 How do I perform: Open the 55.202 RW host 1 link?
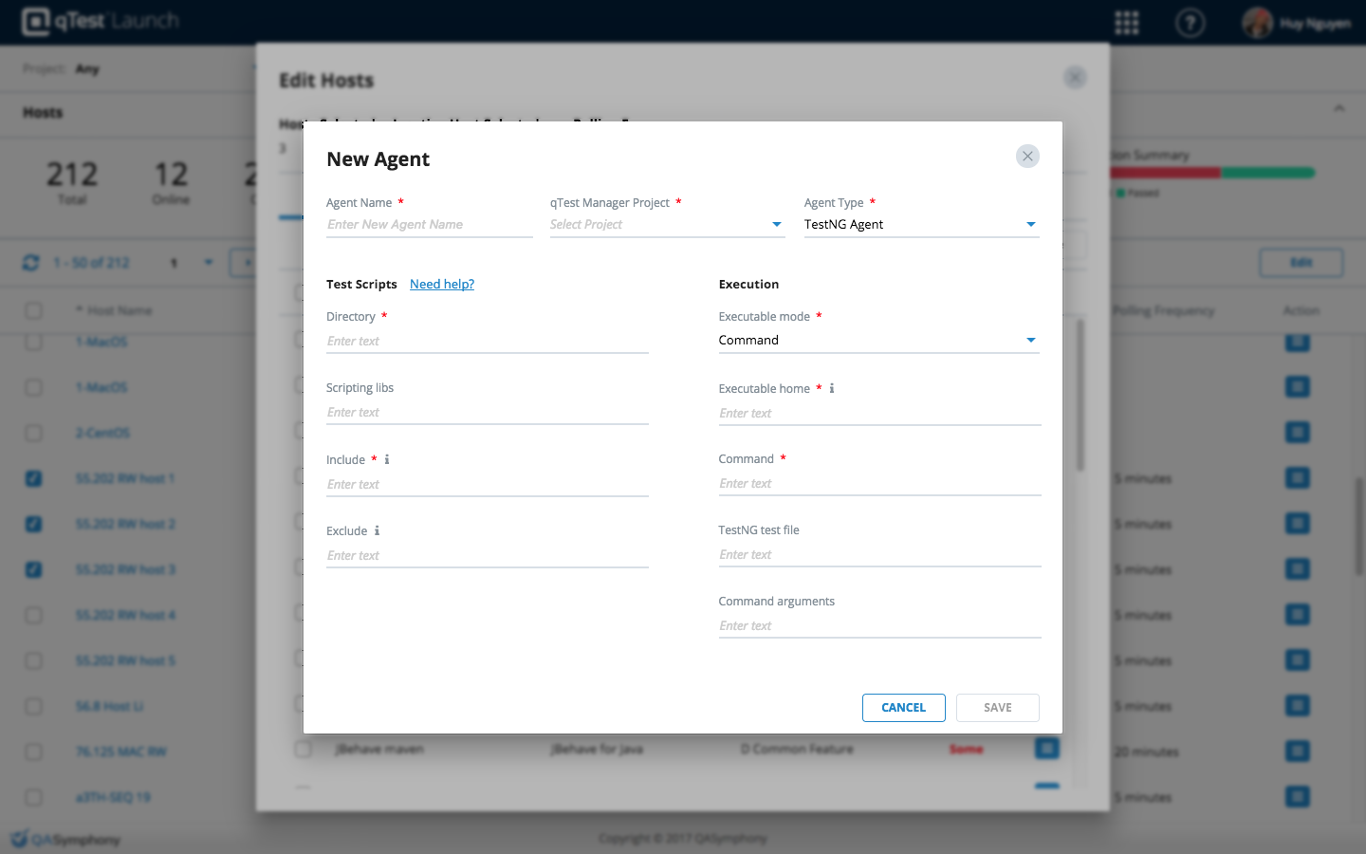[126, 479]
